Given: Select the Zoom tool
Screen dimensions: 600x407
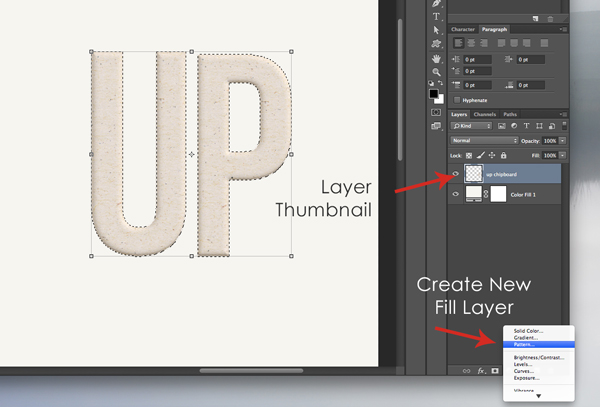Looking at the screenshot, I should (x=437, y=73).
